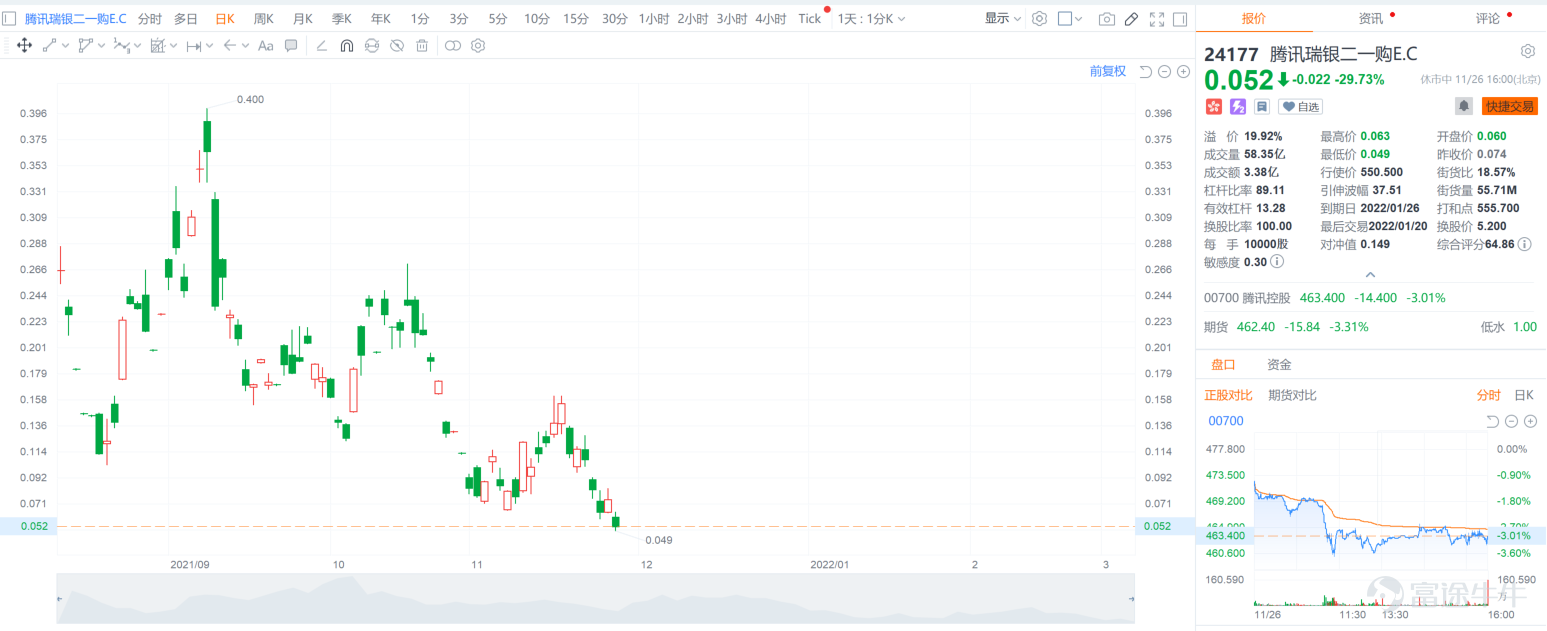
Task: Select the wave pattern drawing tool
Action: (x=121, y=45)
